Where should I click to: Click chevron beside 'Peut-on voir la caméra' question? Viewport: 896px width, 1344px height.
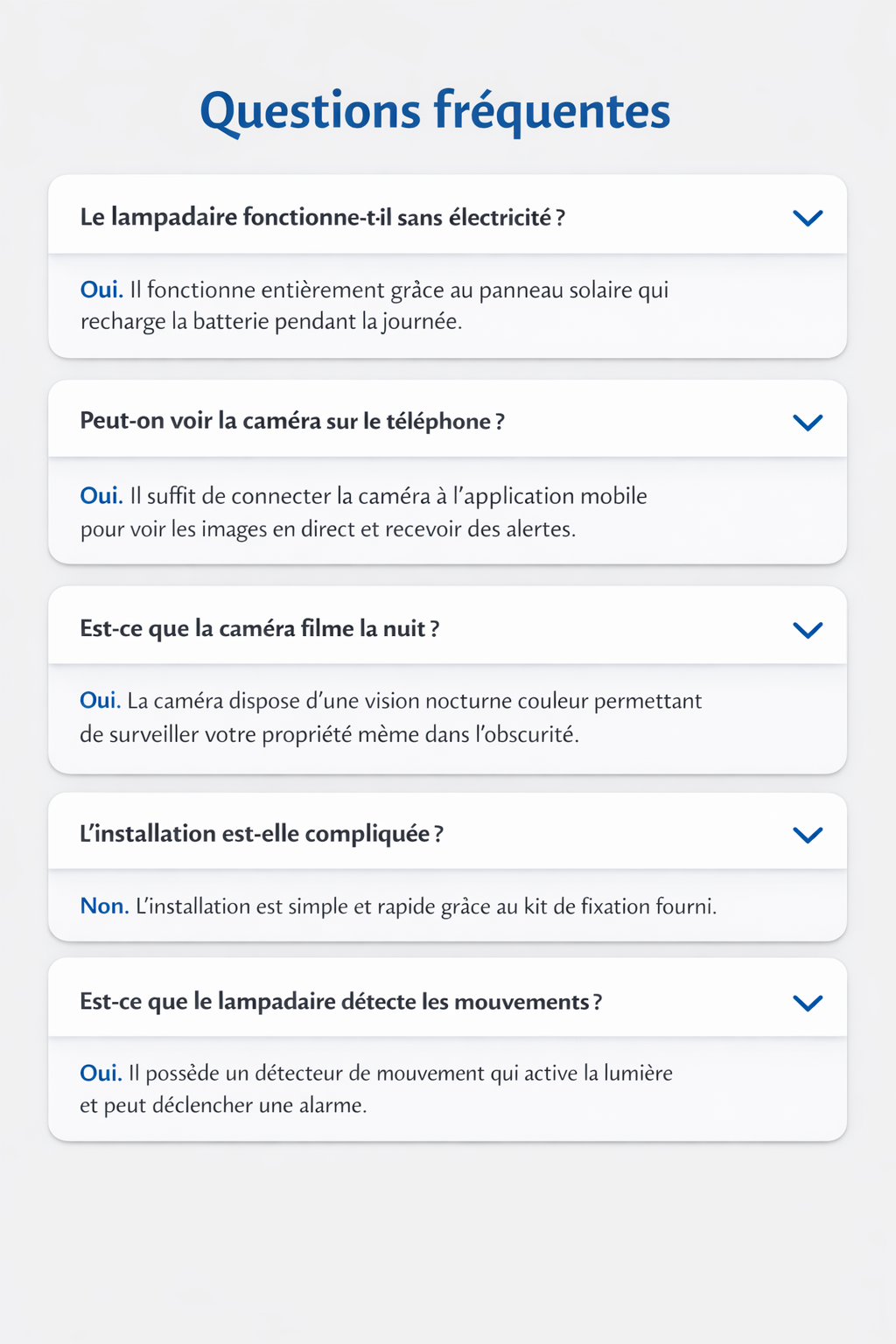[x=807, y=423]
